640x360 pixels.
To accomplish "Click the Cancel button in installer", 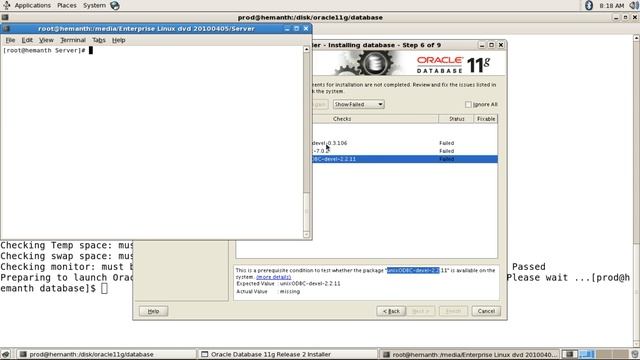I will (x=486, y=311).
